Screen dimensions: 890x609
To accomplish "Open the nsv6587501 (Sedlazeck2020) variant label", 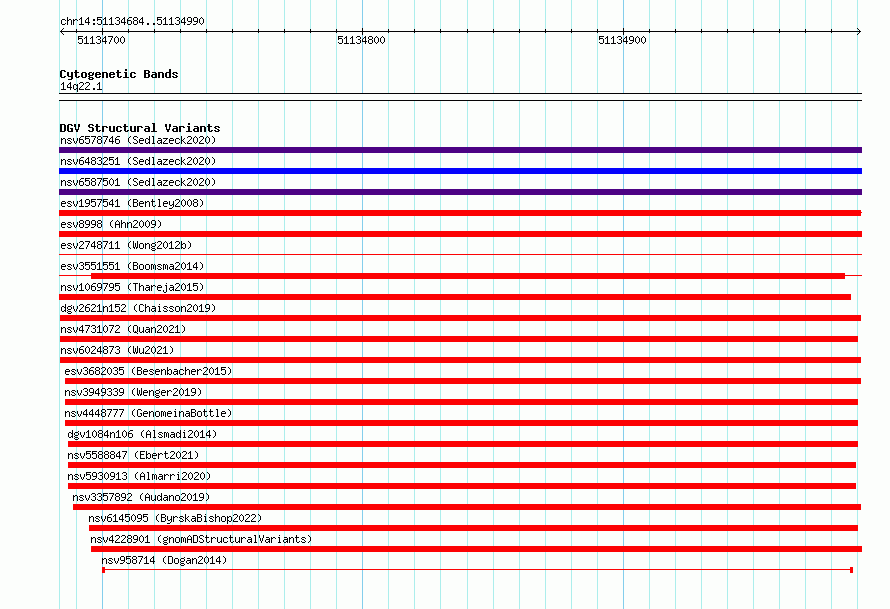I will pos(138,182).
